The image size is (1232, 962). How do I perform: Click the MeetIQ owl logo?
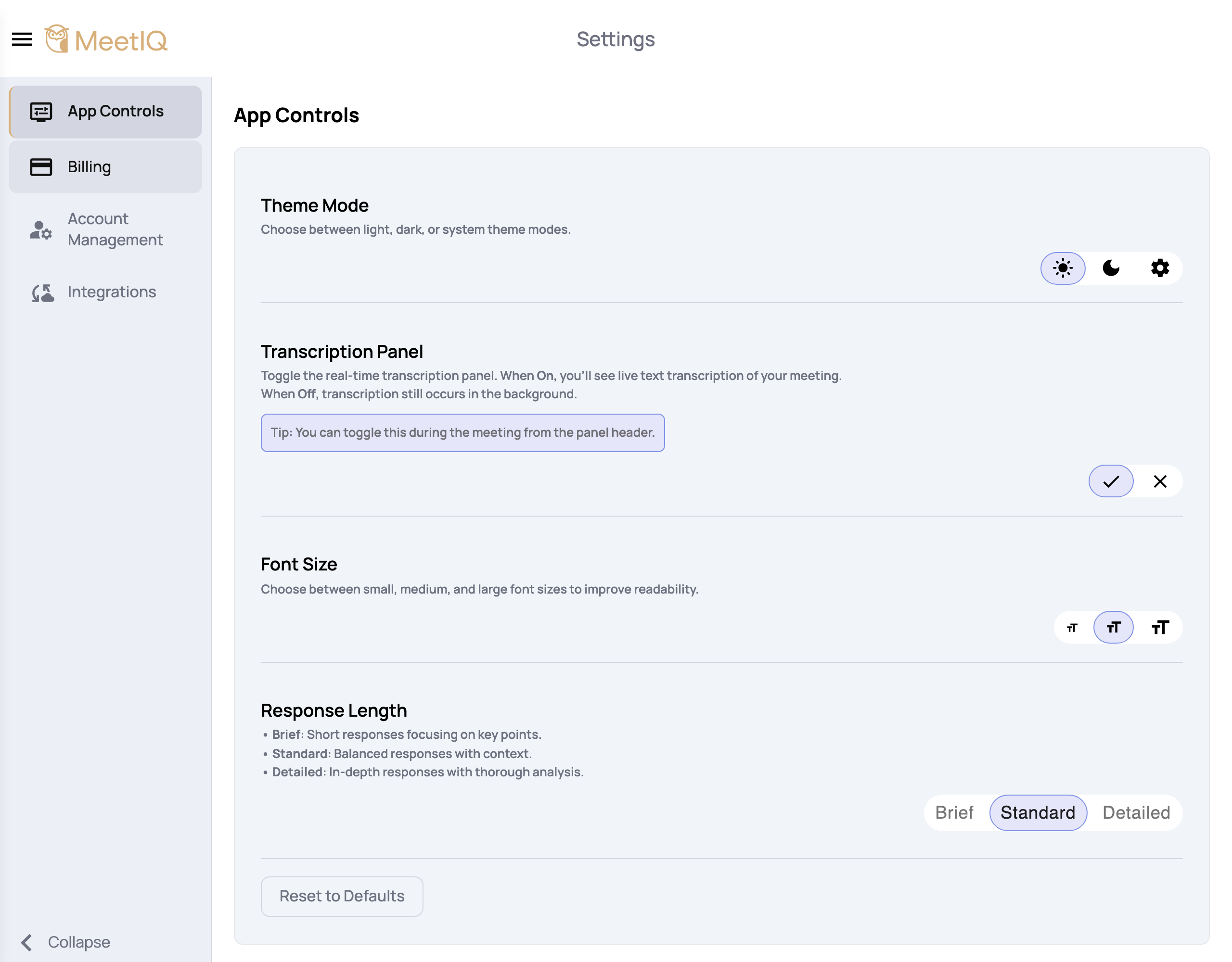click(57, 39)
